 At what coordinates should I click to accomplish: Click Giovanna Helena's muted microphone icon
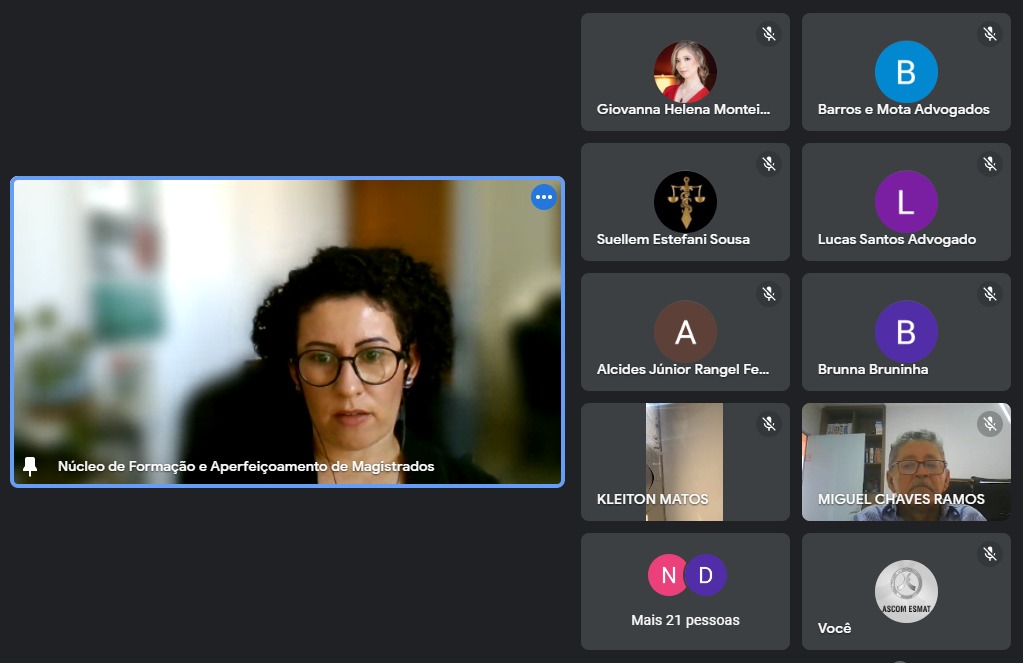click(768, 34)
